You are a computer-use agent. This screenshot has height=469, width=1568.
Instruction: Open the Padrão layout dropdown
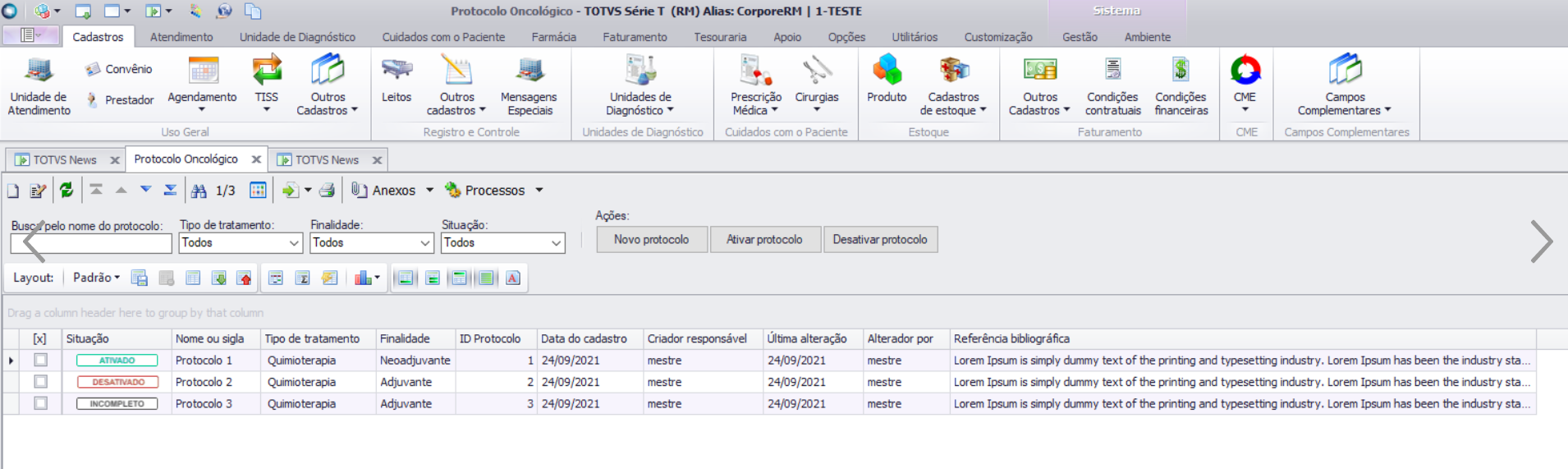pyautogui.click(x=96, y=278)
